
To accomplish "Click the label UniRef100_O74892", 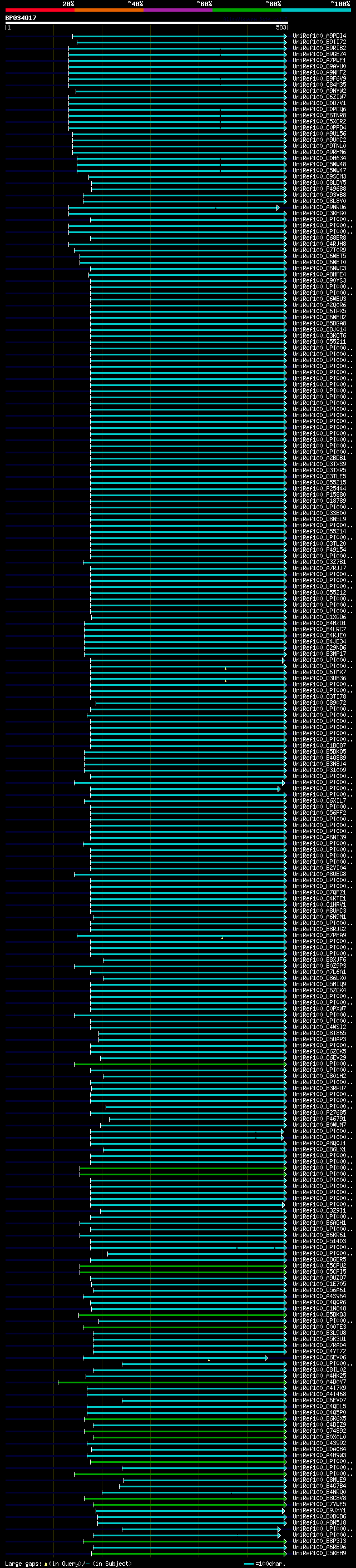I will tap(319, 1431).
